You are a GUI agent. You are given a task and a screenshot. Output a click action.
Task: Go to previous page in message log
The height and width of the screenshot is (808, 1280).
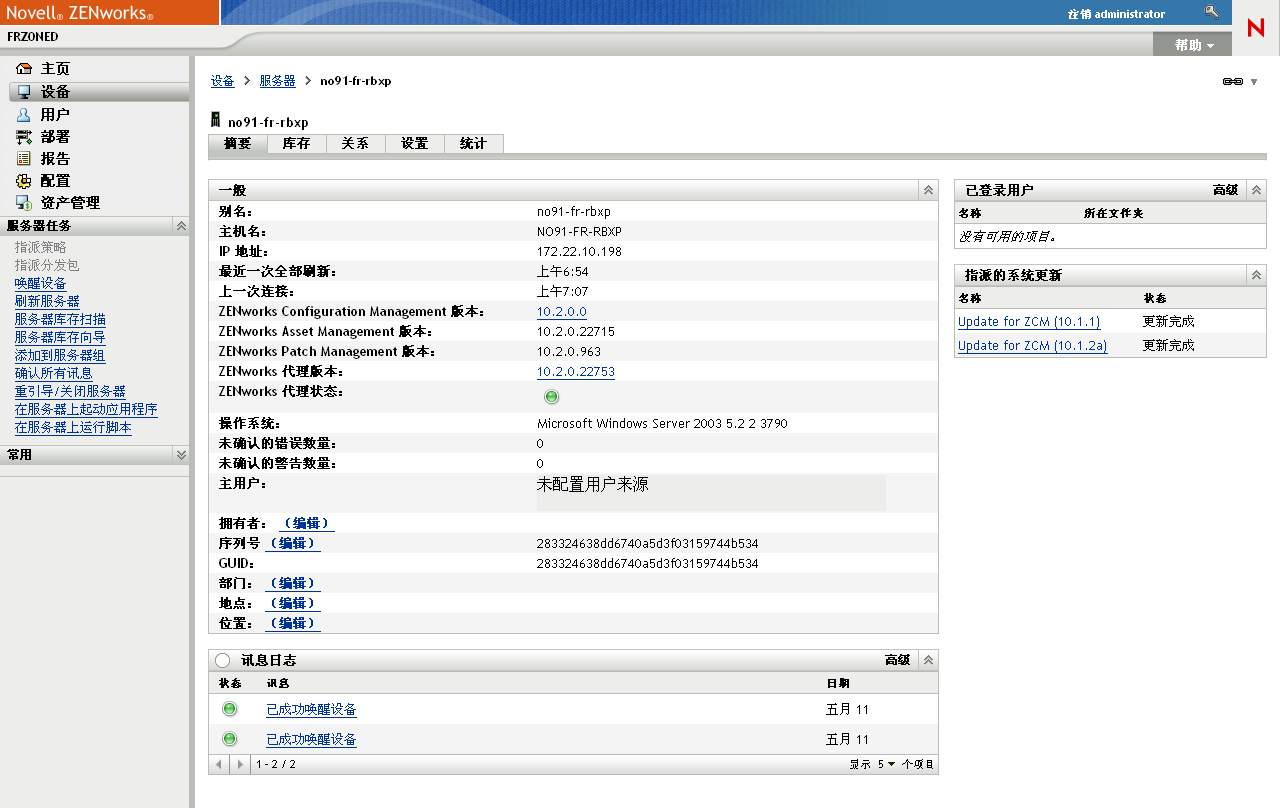220,764
